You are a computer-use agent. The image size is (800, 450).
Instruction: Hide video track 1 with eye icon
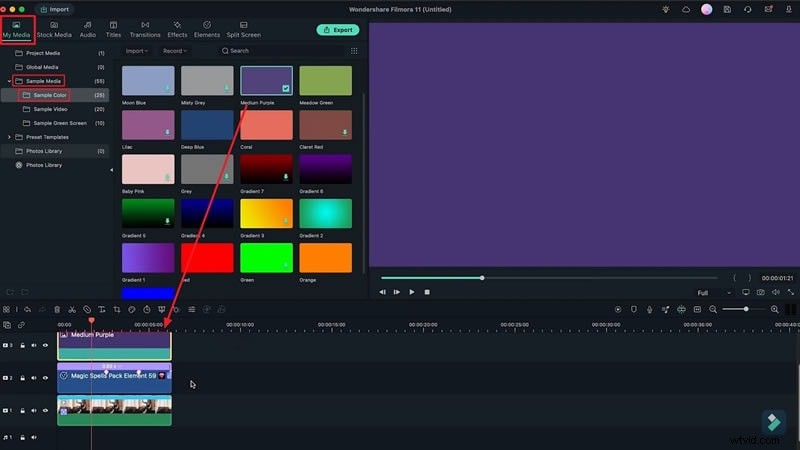(x=45, y=411)
